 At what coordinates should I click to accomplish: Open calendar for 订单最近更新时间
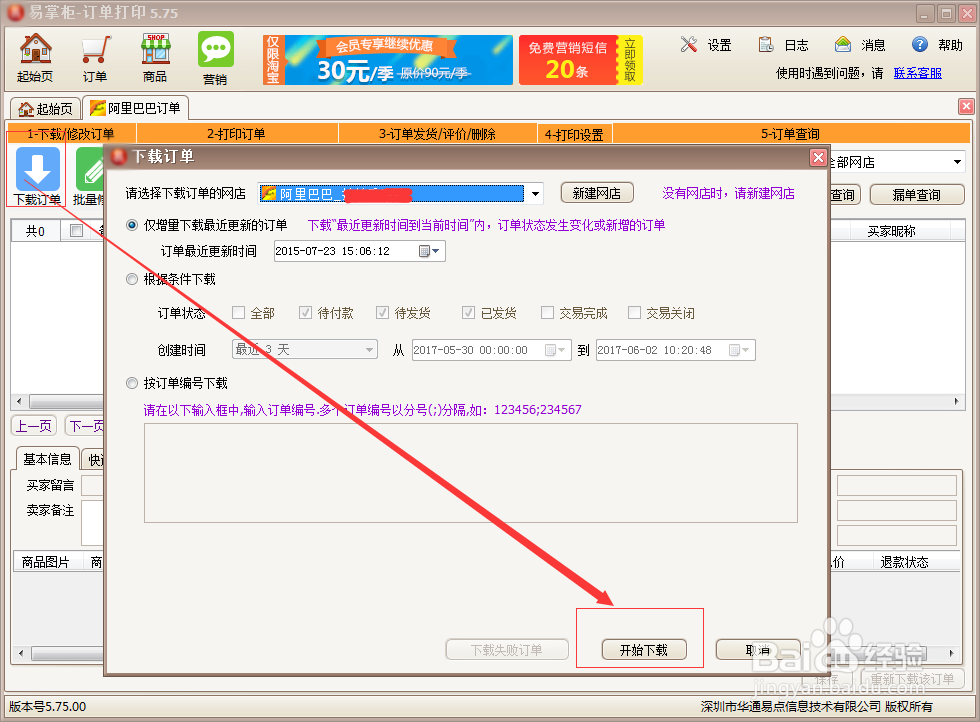[x=429, y=251]
